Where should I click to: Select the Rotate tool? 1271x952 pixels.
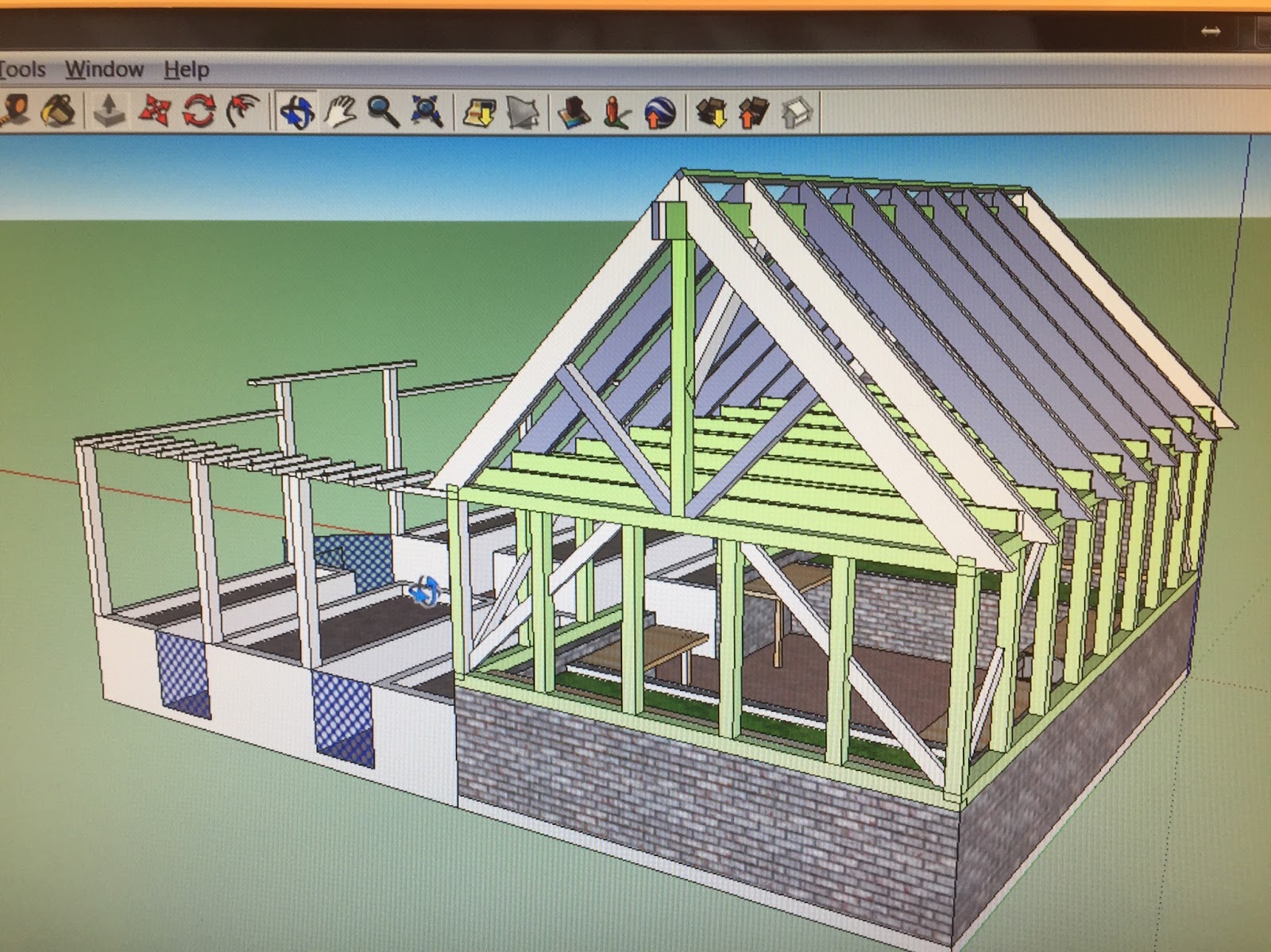(199, 110)
